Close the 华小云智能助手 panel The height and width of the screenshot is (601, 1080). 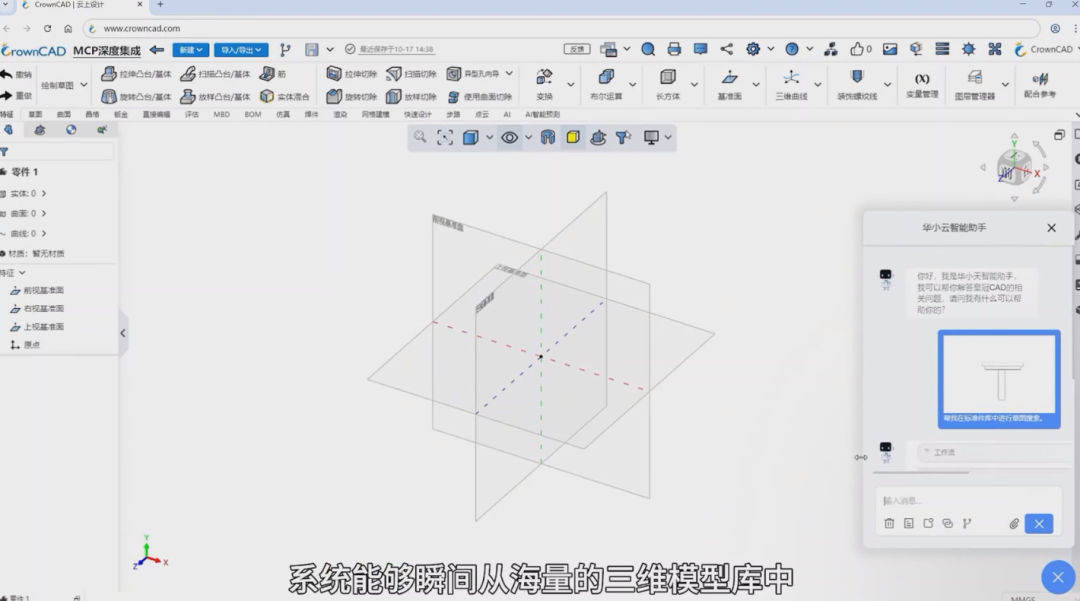click(1051, 228)
